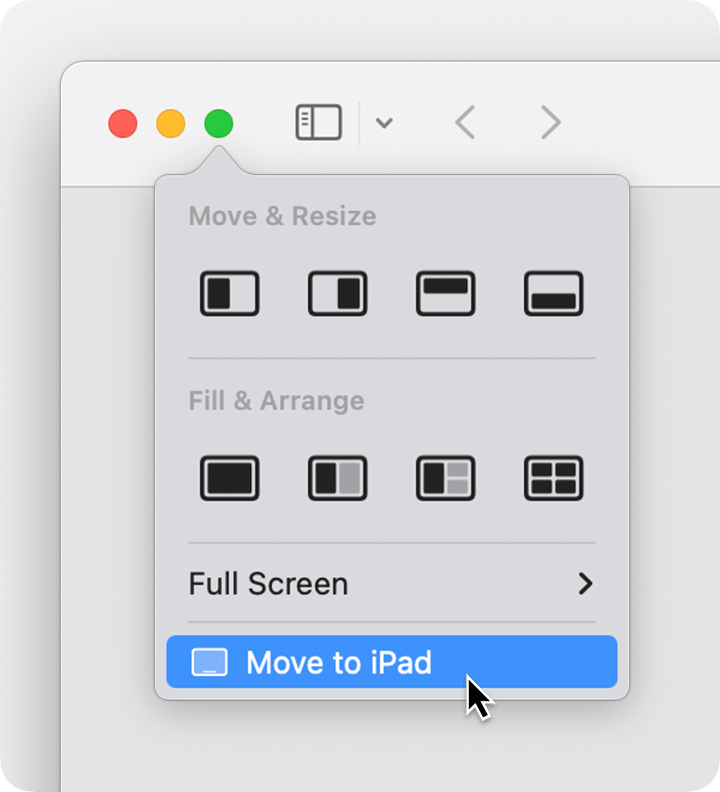This screenshot has height=792, width=720.
Task: Click the red close button
Action: (x=123, y=123)
